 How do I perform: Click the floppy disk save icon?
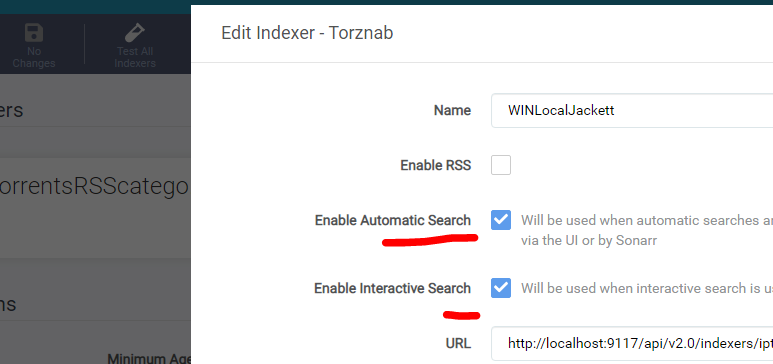tap(34, 33)
